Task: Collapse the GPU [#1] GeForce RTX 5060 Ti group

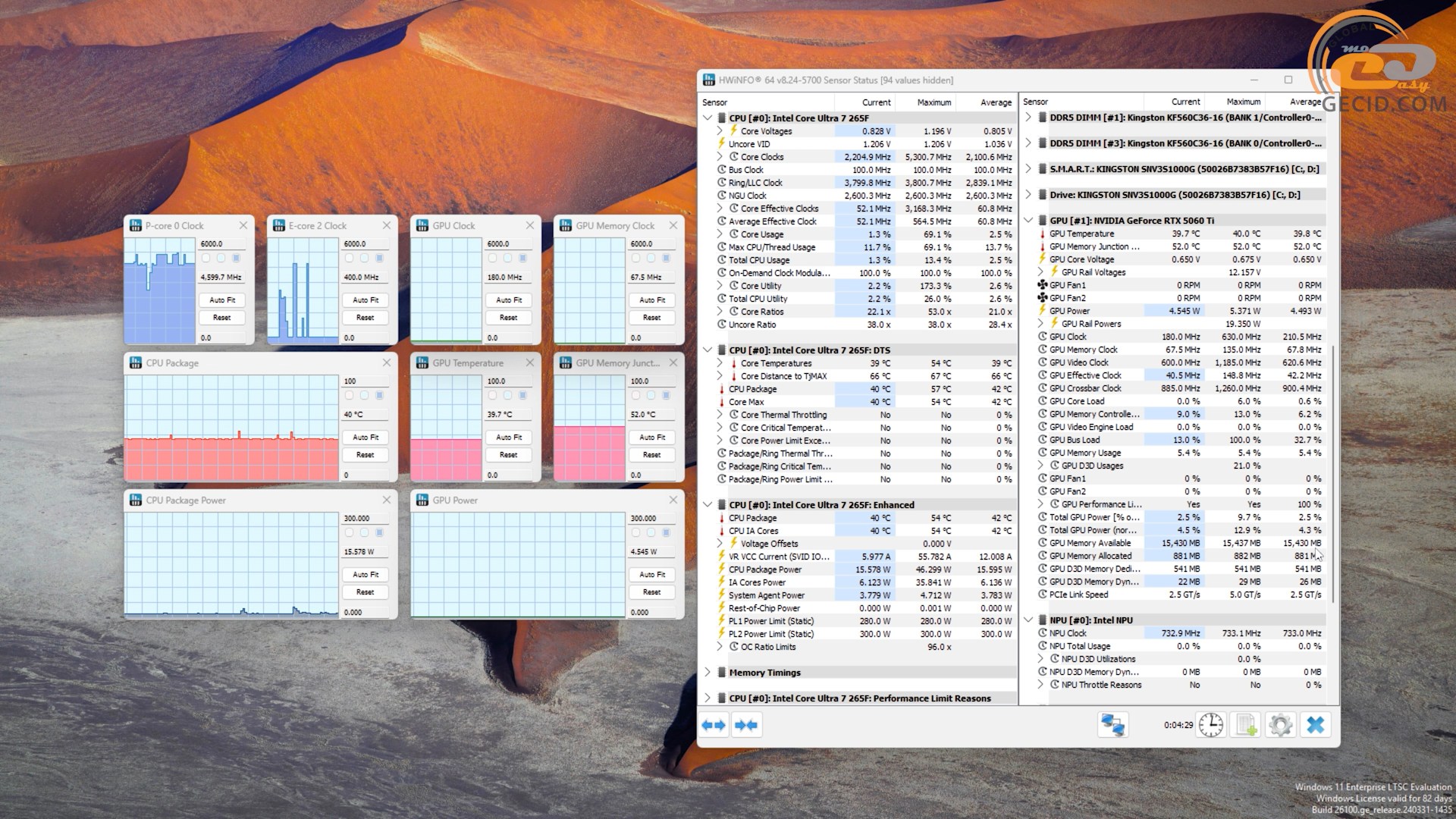Action: (1028, 221)
